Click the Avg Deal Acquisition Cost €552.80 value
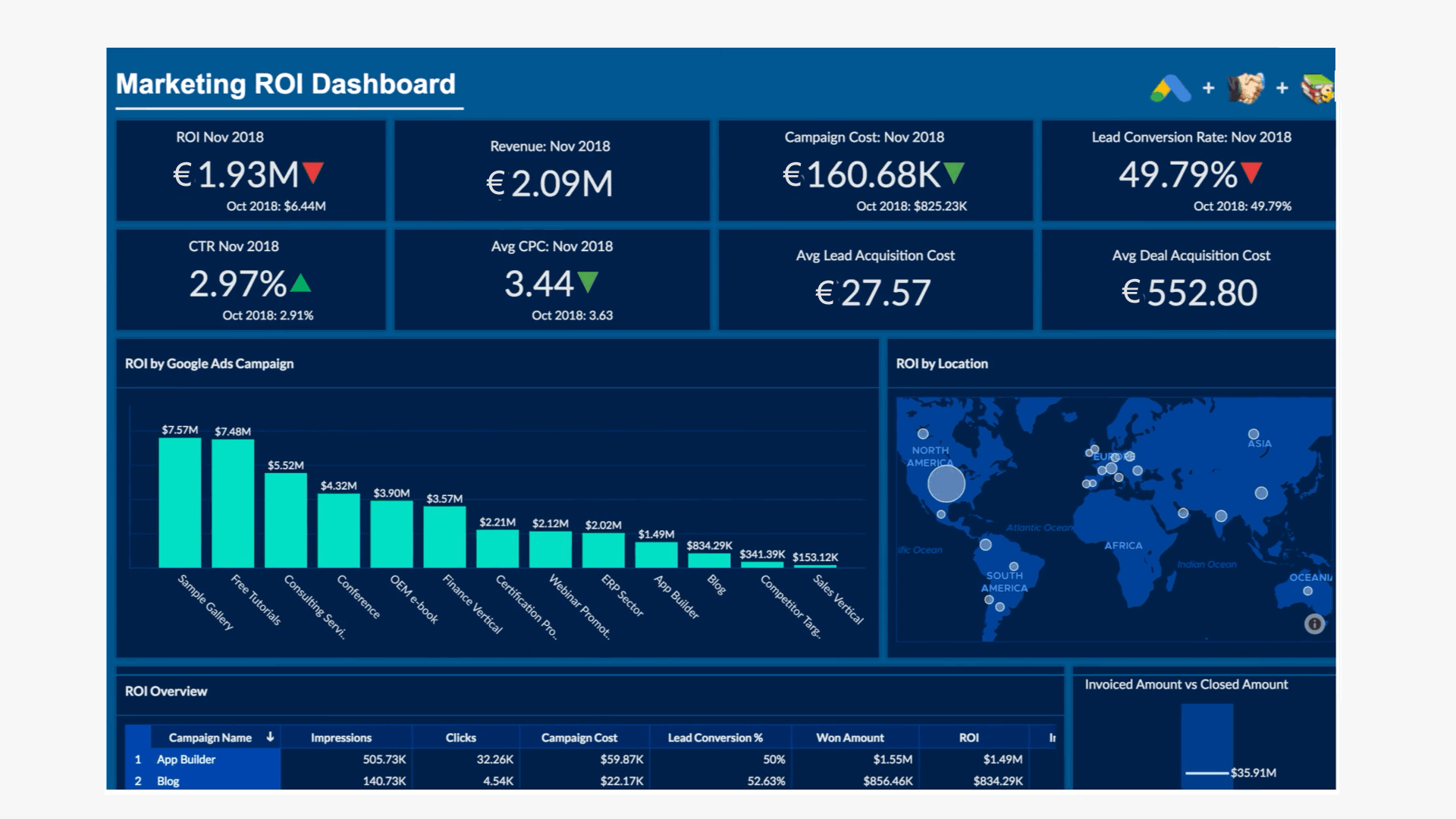1456x819 pixels. [x=1190, y=293]
